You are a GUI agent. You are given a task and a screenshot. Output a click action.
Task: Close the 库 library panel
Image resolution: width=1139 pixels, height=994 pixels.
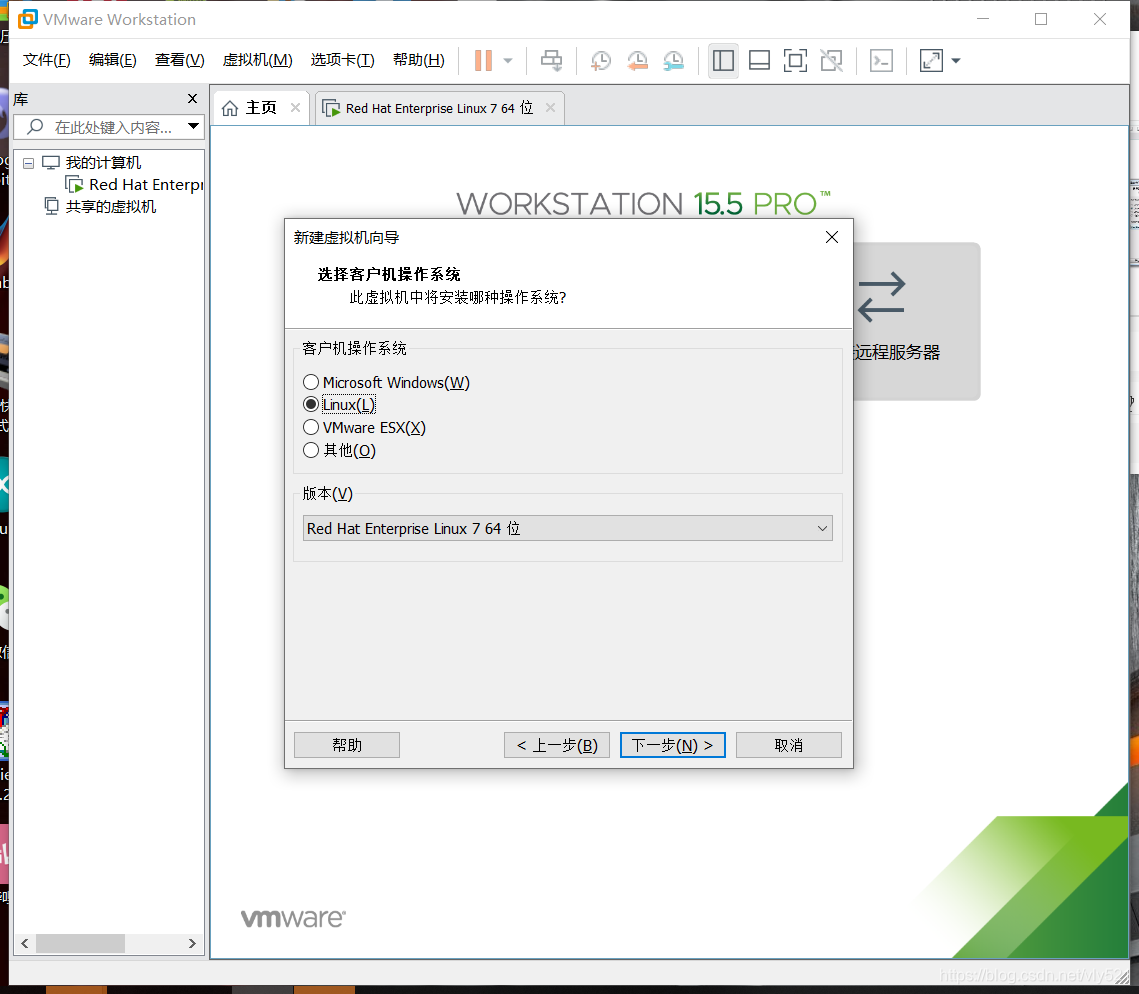[x=192, y=99]
